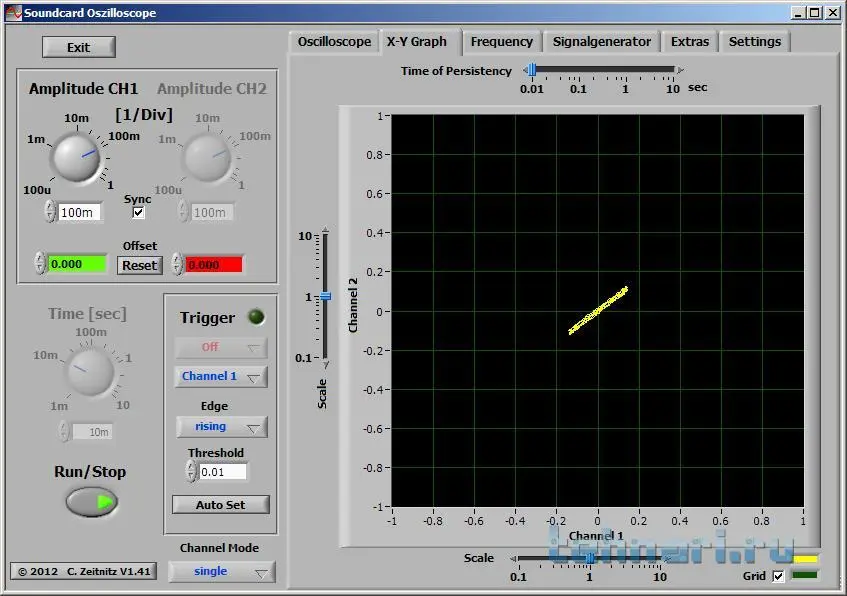Click the CH1 offset stepper arrows

pyautogui.click(x=40, y=264)
